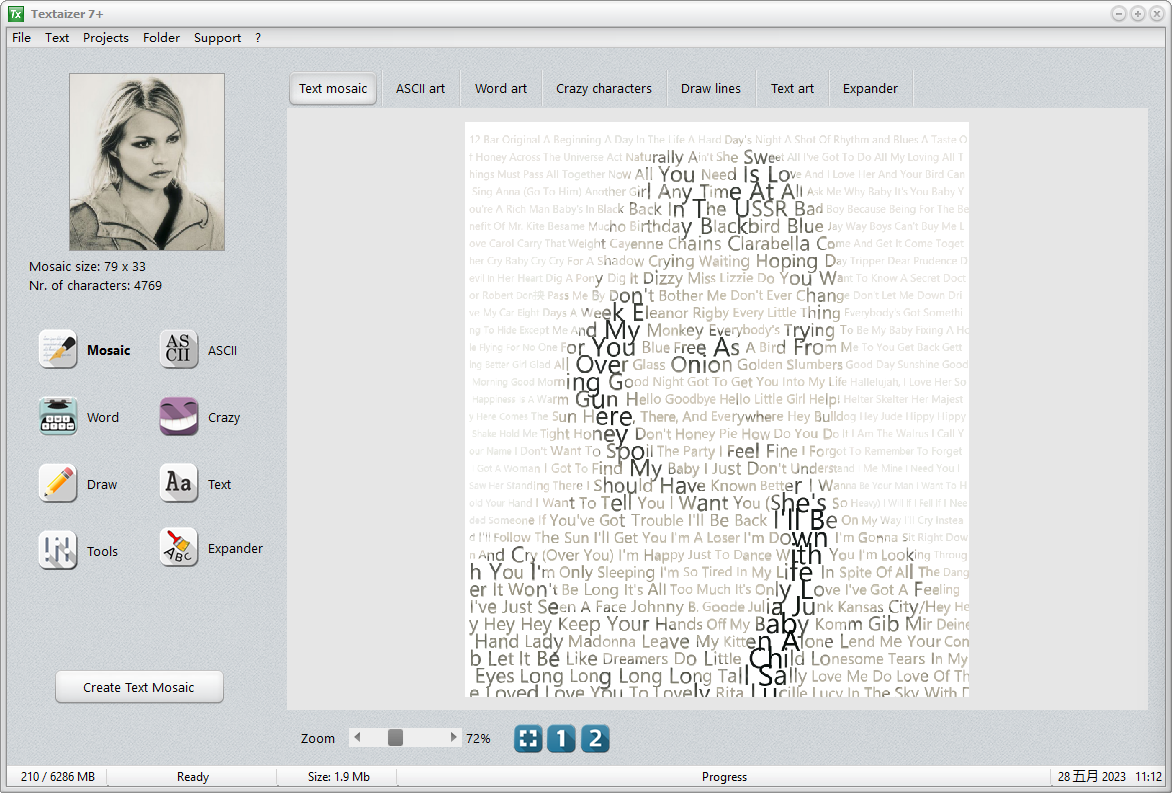The image size is (1172, 793).
Task: Launch the Crazy smile icon
Action: (x=179, y=416)
